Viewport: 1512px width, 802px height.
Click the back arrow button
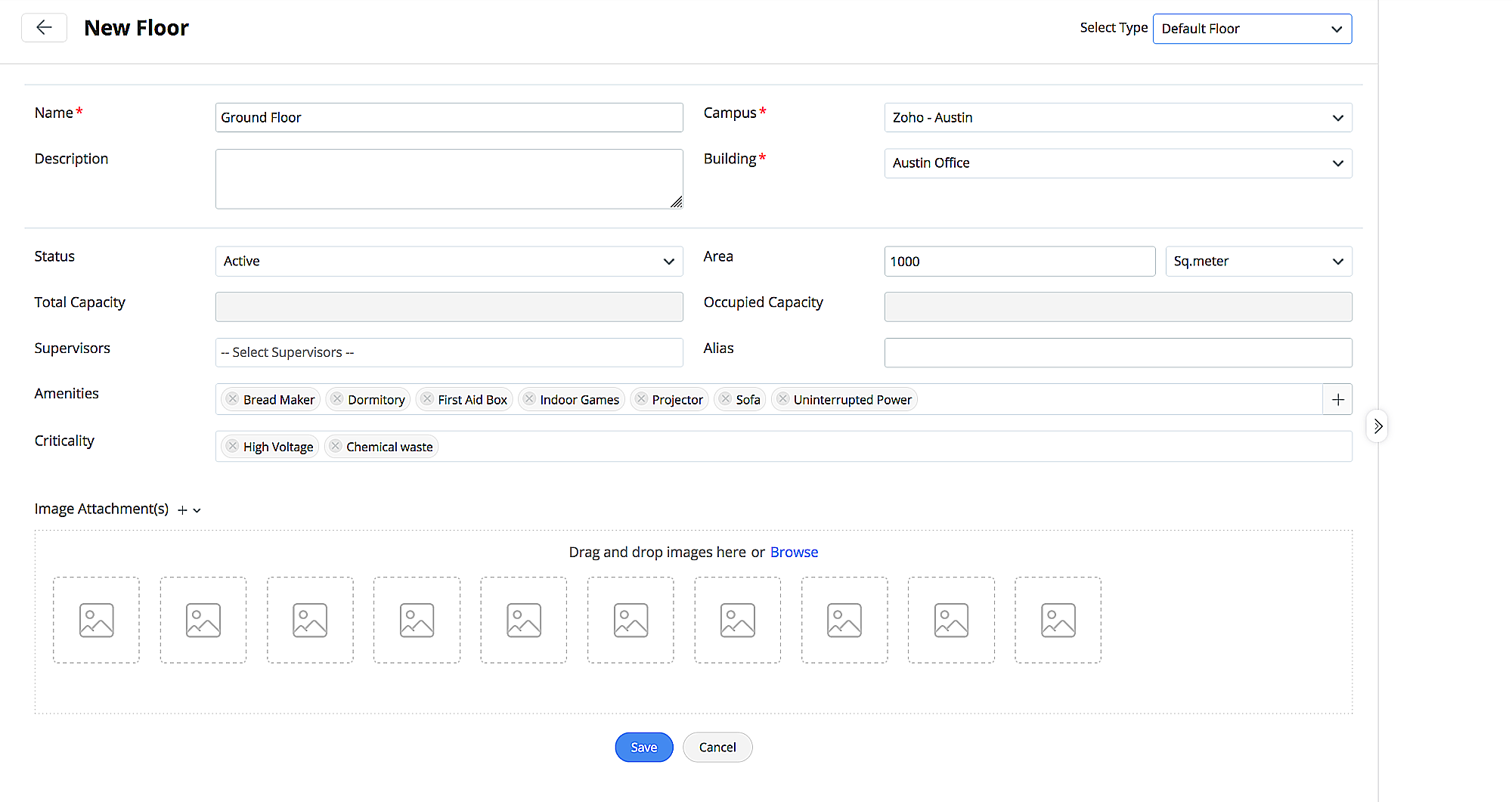(x=44, y=28)
